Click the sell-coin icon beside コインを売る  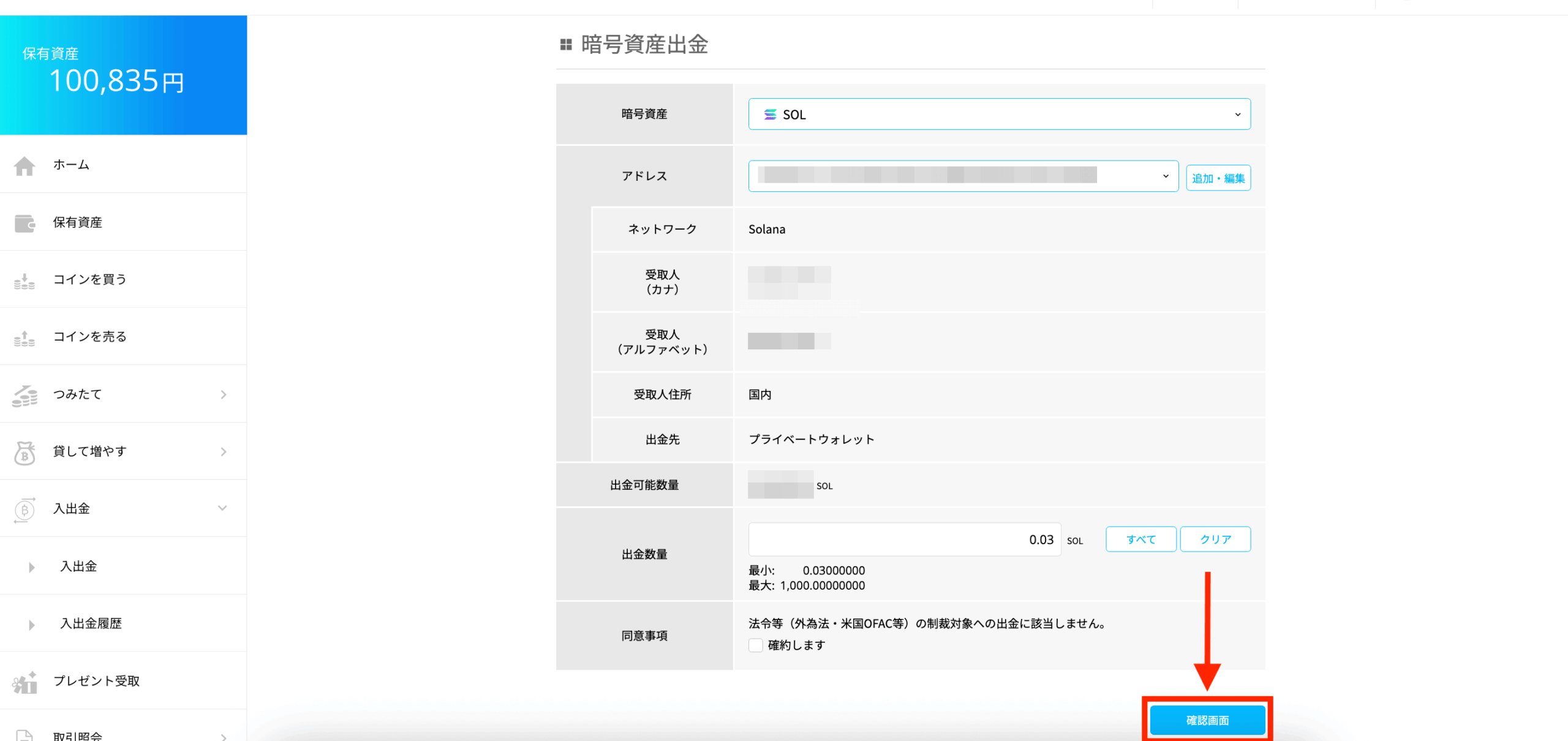click(x=24, y=338)
